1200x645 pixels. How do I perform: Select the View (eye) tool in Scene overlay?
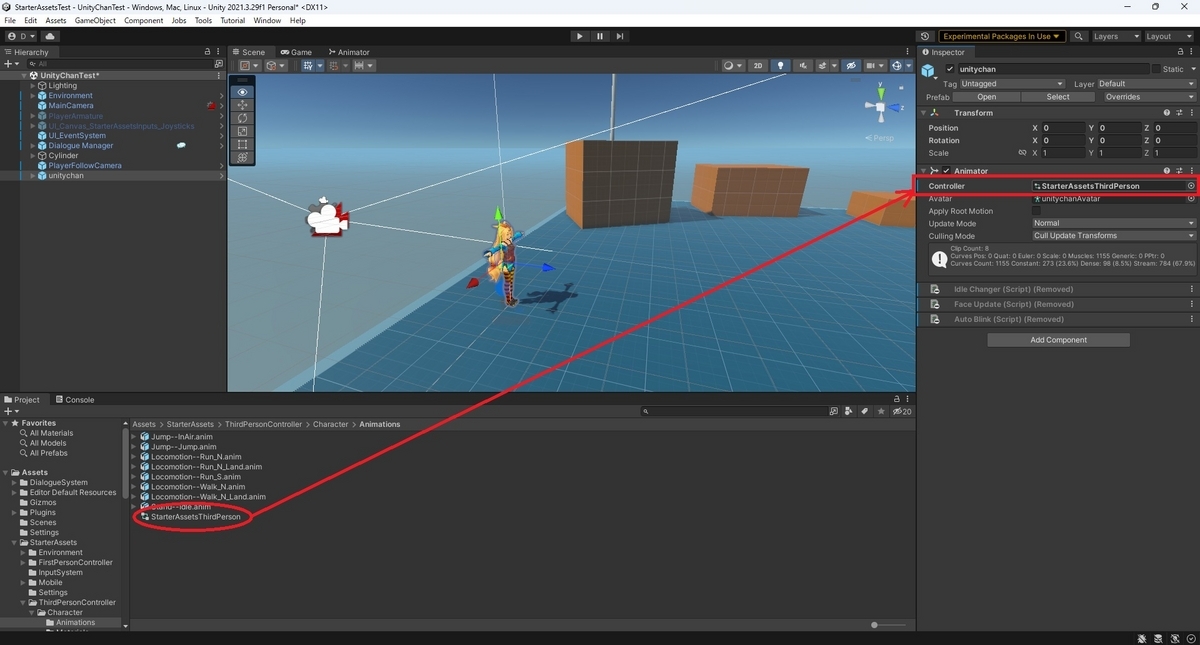click(242, 91)
